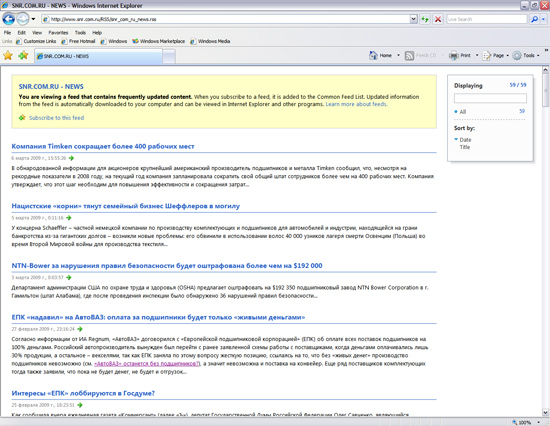
Task: Click Free Hotmail bookmark
Action: tap(78, 41)
